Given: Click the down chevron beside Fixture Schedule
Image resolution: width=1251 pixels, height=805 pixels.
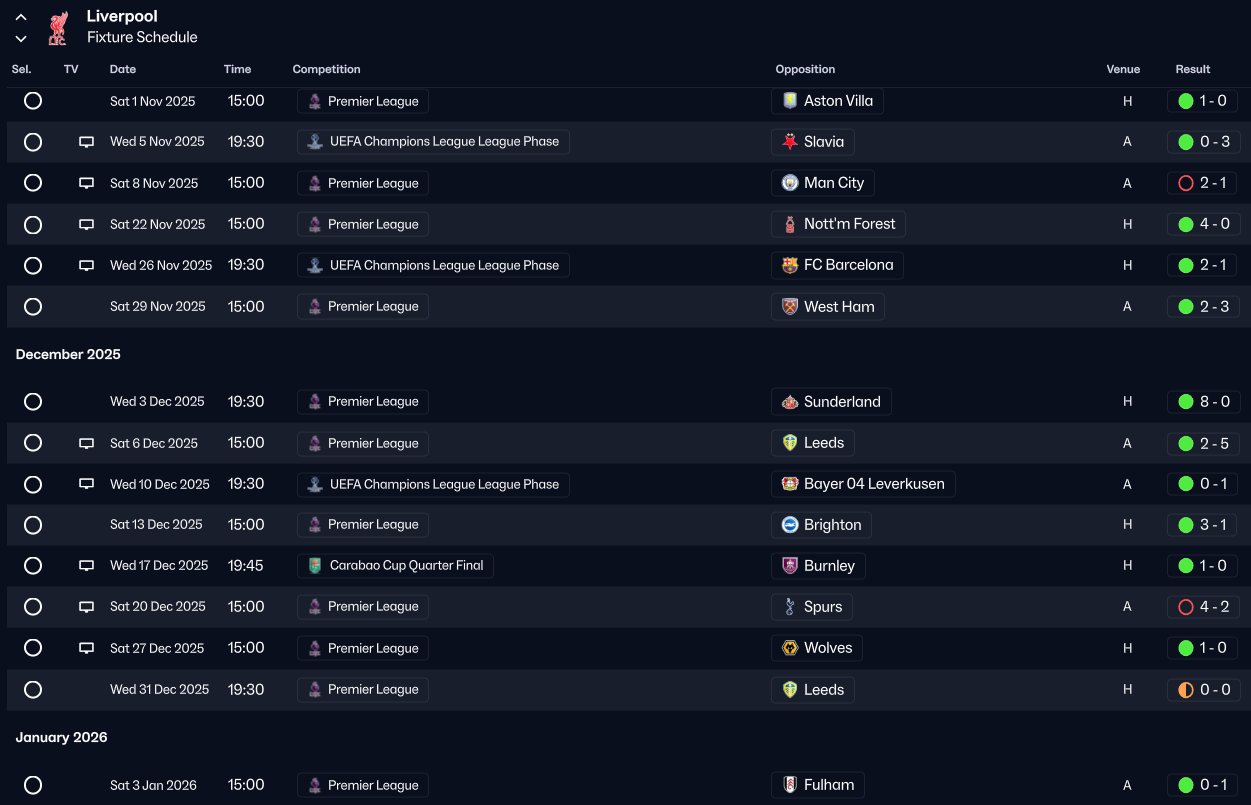Looking at the screenshot, I should [21, 38].
